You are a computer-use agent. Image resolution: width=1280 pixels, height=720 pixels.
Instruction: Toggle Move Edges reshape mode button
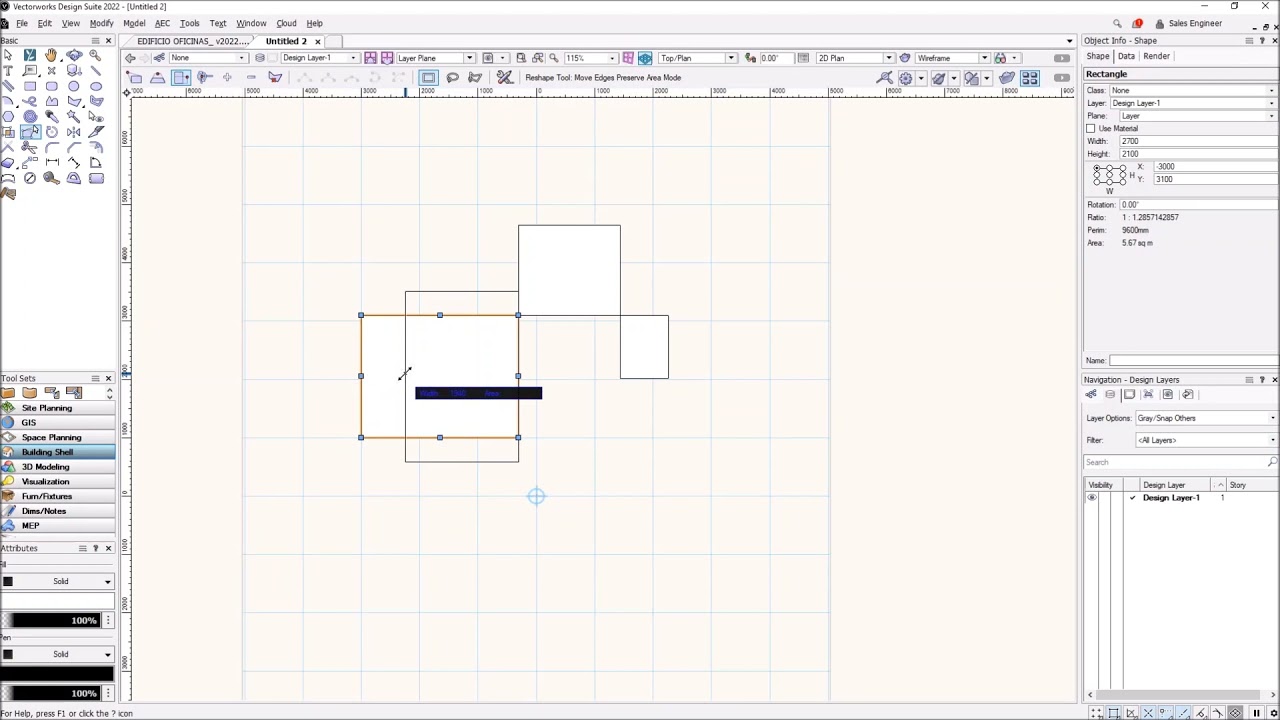click(x=181, y=78)
